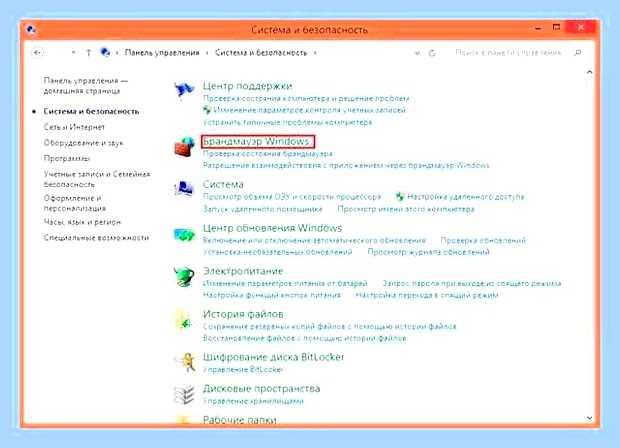This screenshot has width=620, height=448.
Task: Open Специальные возможности category
Action: 96,238
